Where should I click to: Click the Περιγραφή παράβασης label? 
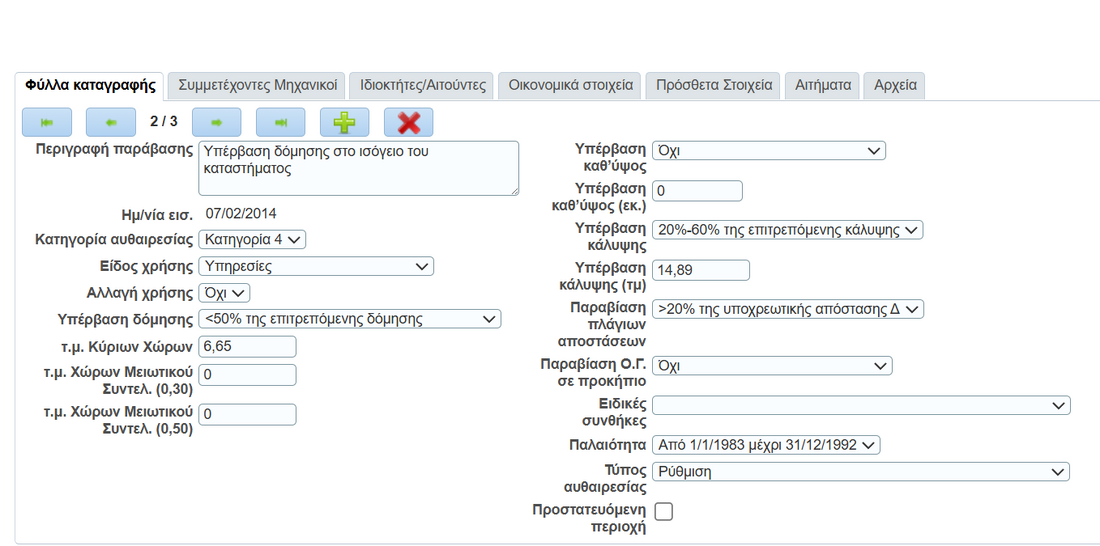pos(114,149)
